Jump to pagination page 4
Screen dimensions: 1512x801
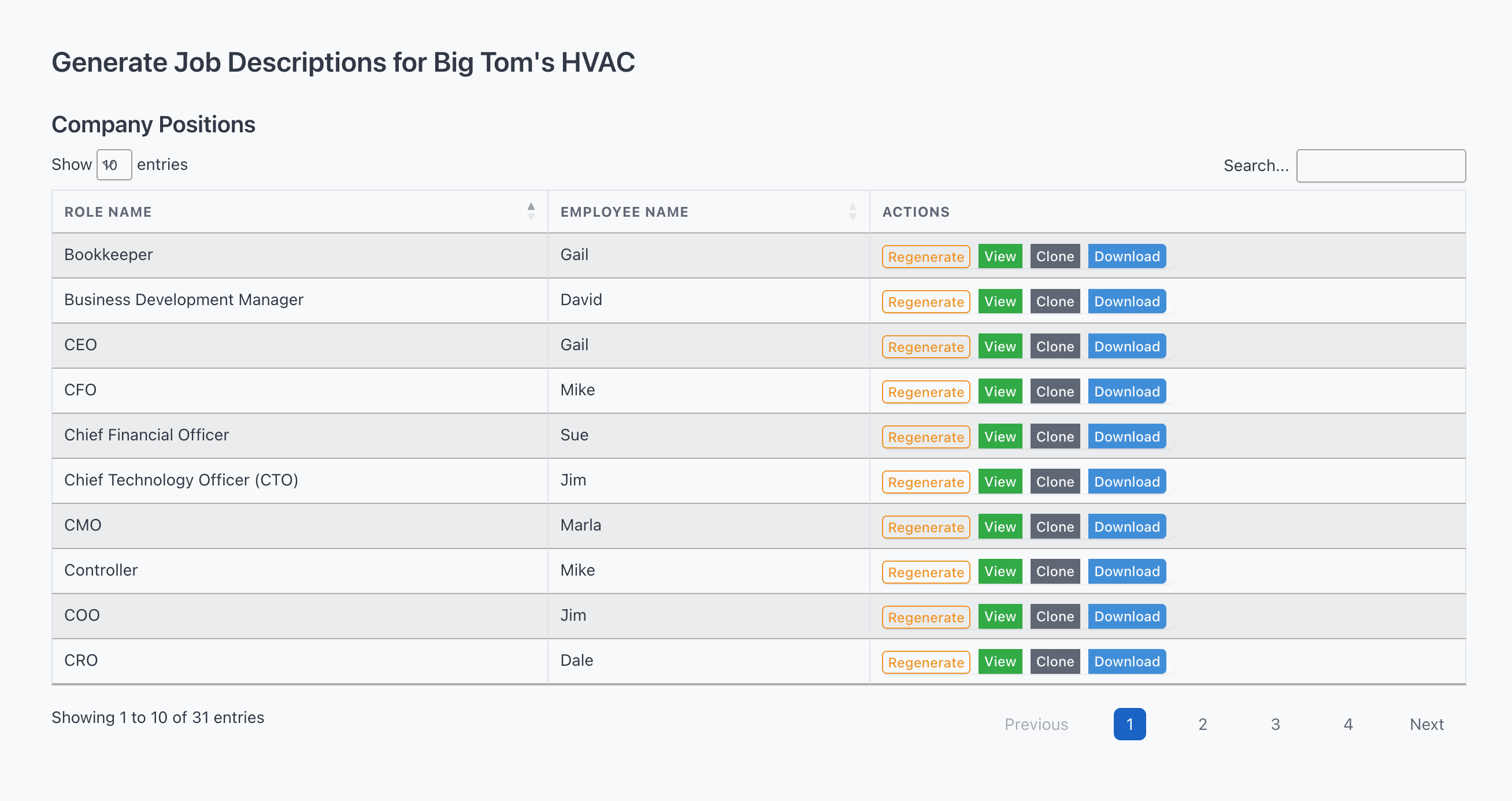(x=1348, y=724)
